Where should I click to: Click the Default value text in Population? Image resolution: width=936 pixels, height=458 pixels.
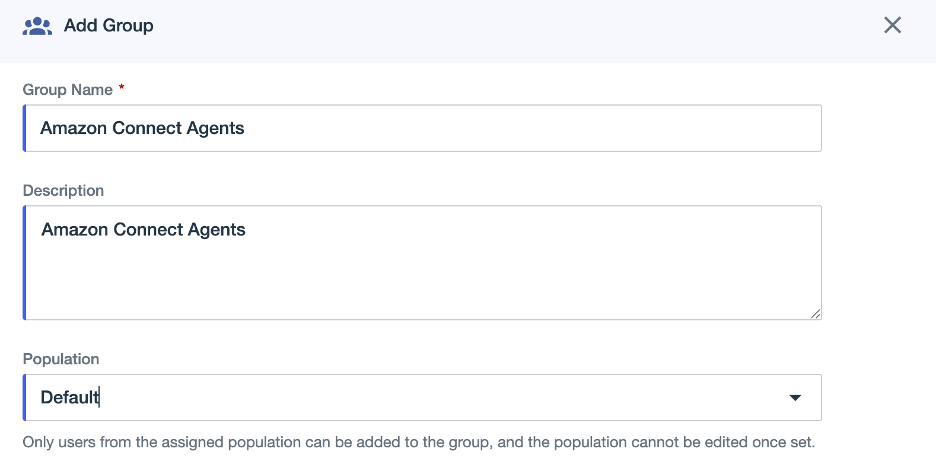pyautogui.click(x=69, y=397)
